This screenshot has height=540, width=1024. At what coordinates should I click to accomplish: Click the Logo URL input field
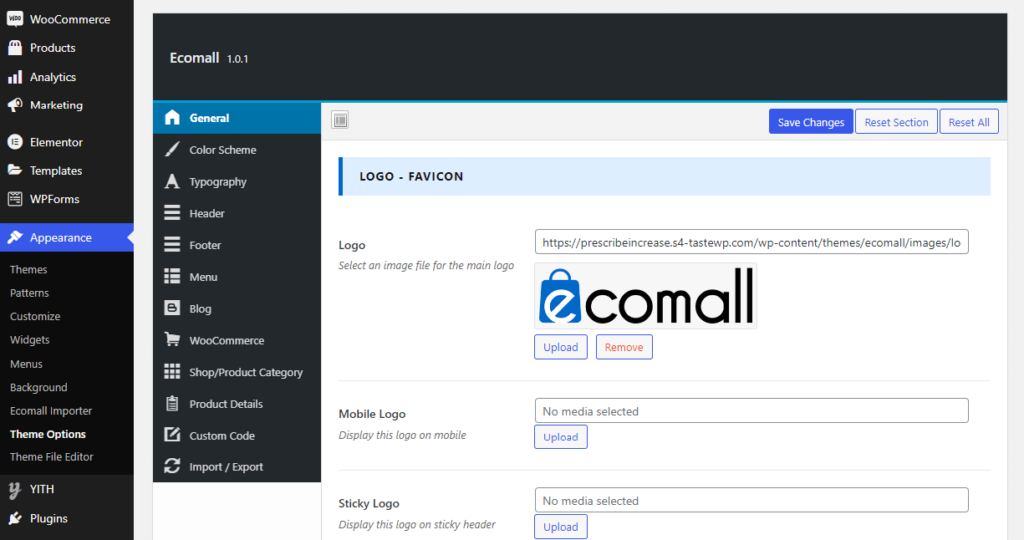751,242
